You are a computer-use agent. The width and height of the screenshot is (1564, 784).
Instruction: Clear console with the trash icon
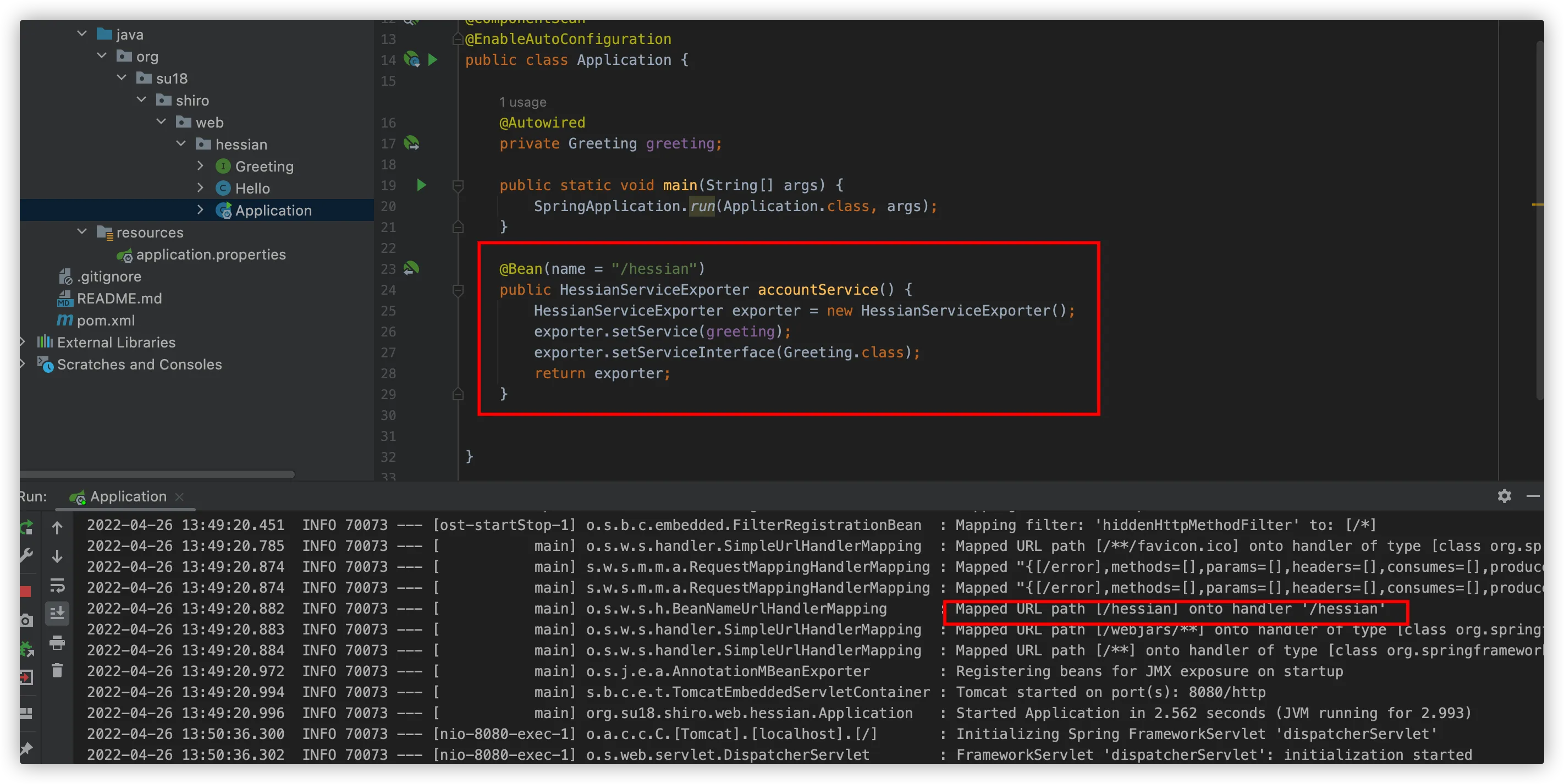[x=57, y=671]
